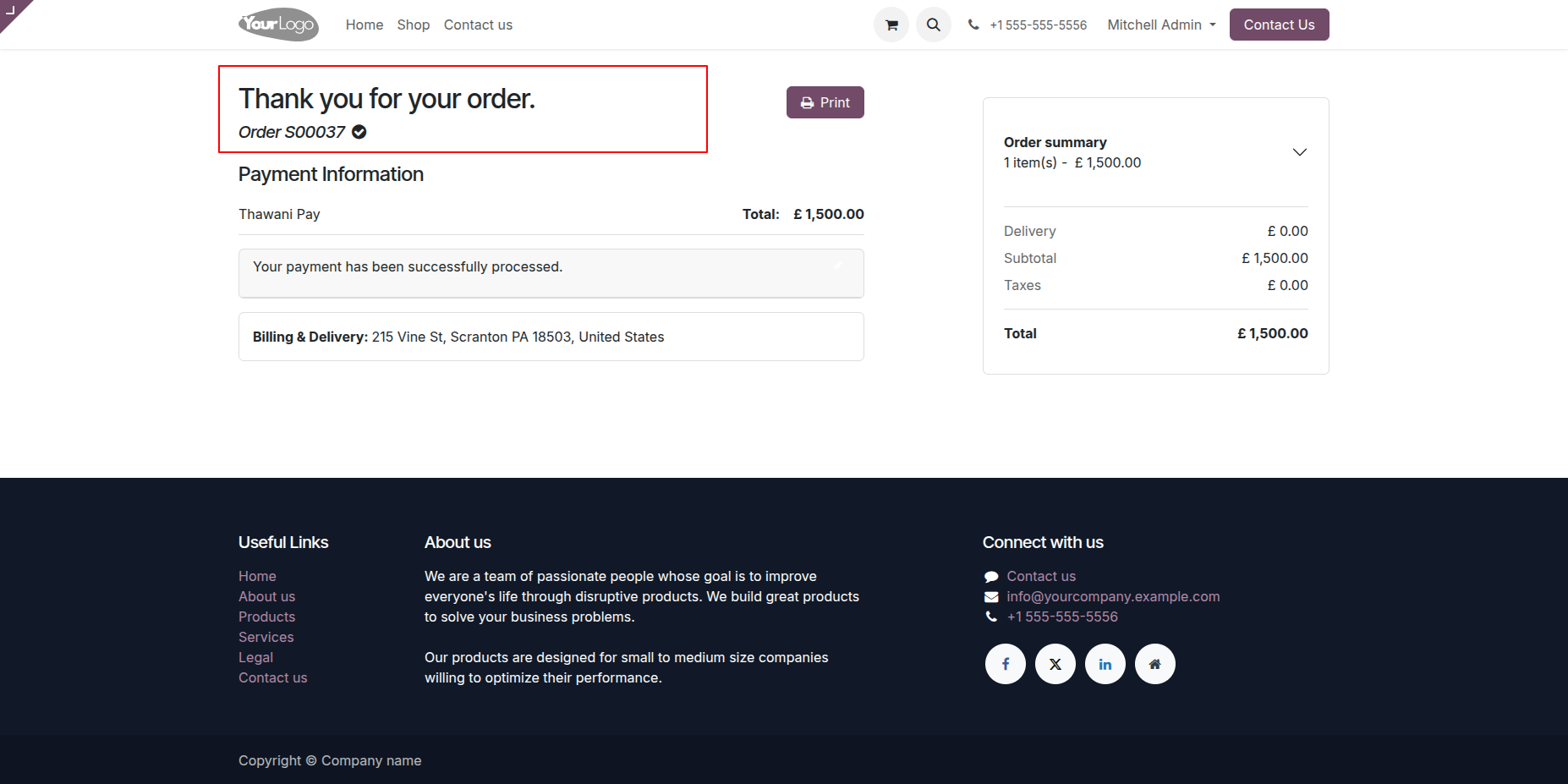Open the footer Products link
The width and height of the screenshot is (1568, 784).
pyautogui.click(x=266, y=617)
